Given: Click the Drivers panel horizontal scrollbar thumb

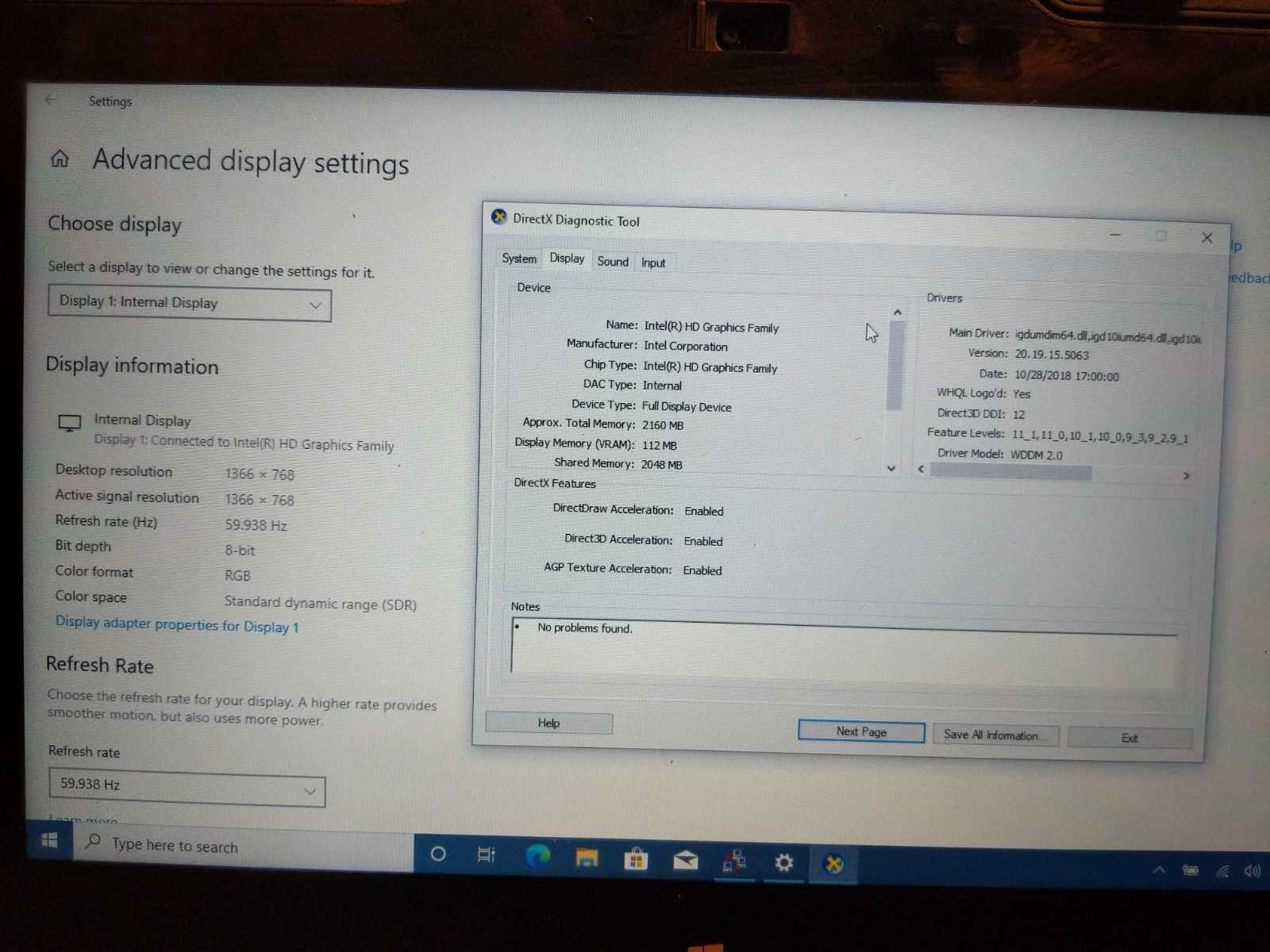Looking at the screenshot, I should (1010, 472).
